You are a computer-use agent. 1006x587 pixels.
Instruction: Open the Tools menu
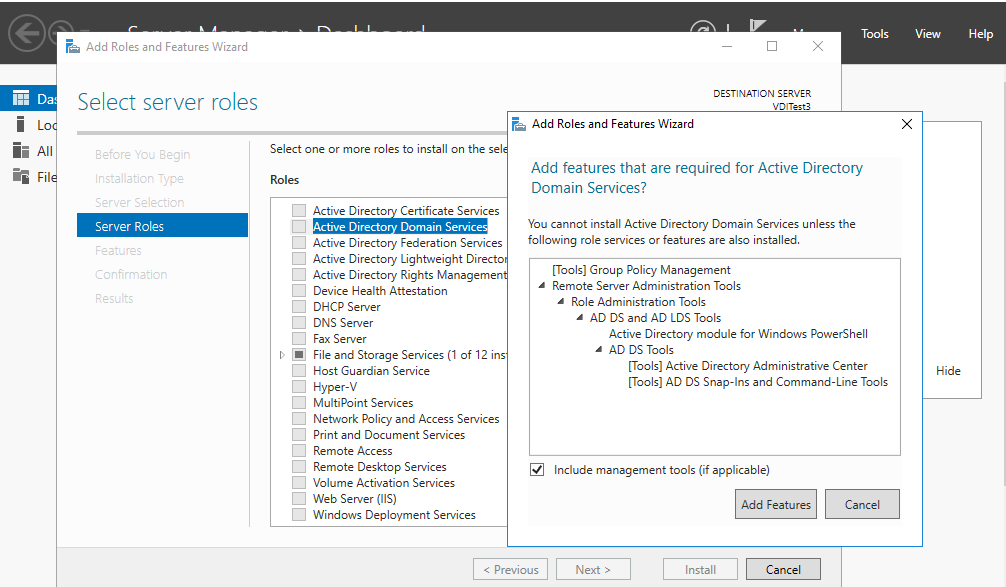(x=874, y=34)
